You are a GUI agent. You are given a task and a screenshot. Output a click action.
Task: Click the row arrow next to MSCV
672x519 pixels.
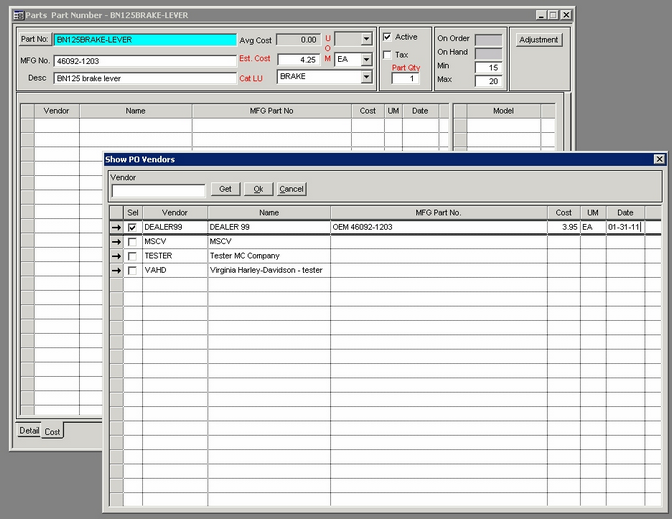(x=116, y=242)
